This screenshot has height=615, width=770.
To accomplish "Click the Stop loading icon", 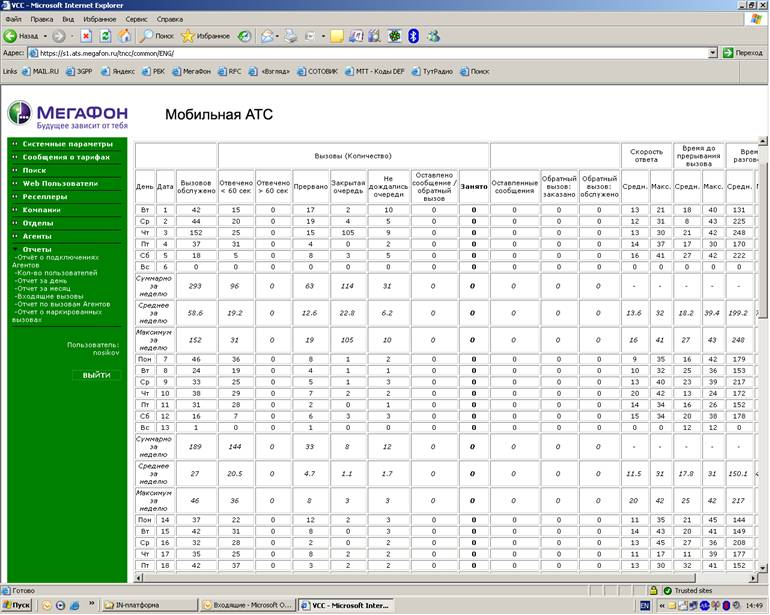I will click(86, 36).
